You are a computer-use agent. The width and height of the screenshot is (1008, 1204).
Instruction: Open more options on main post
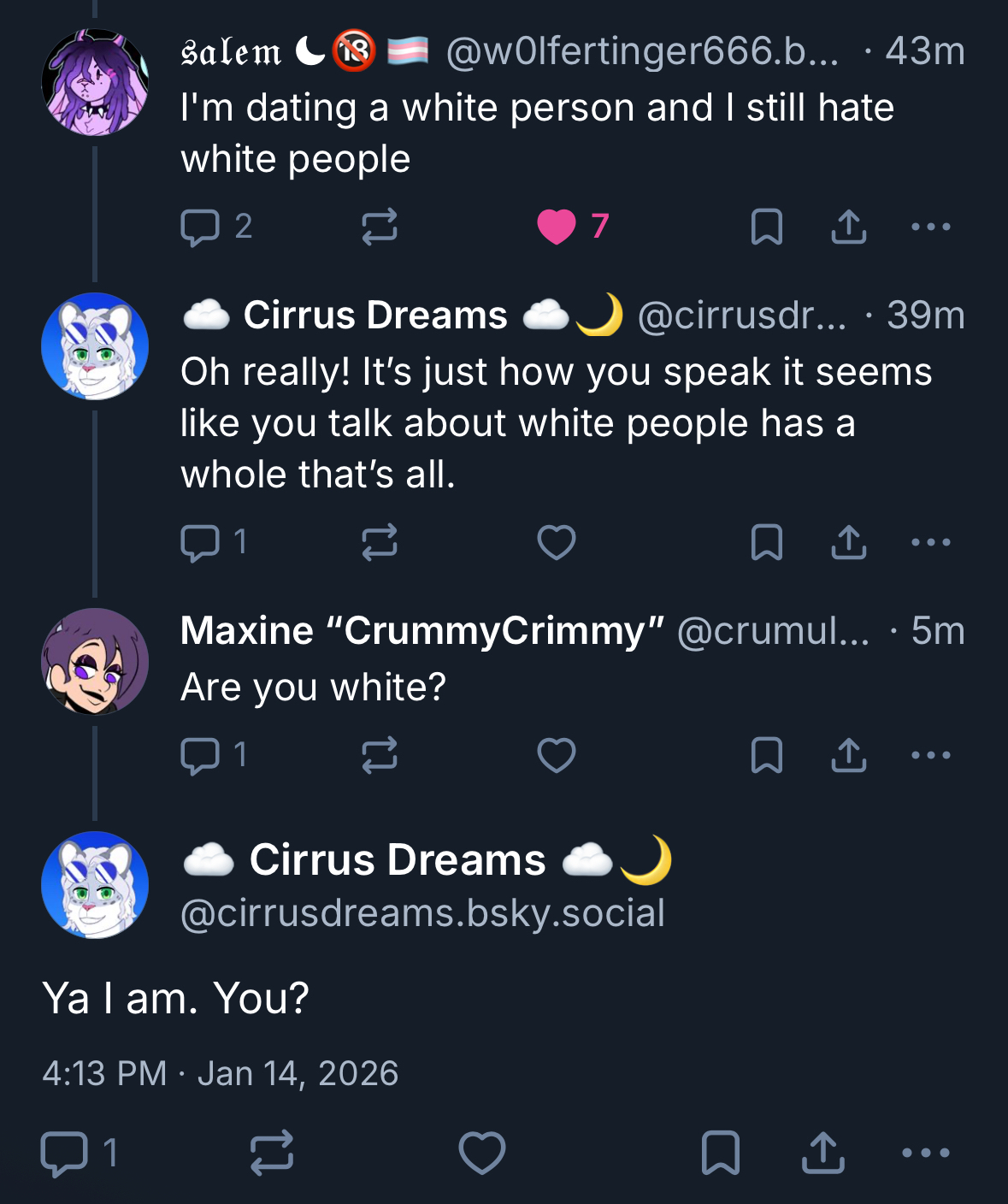click(x=926, y=1153)
